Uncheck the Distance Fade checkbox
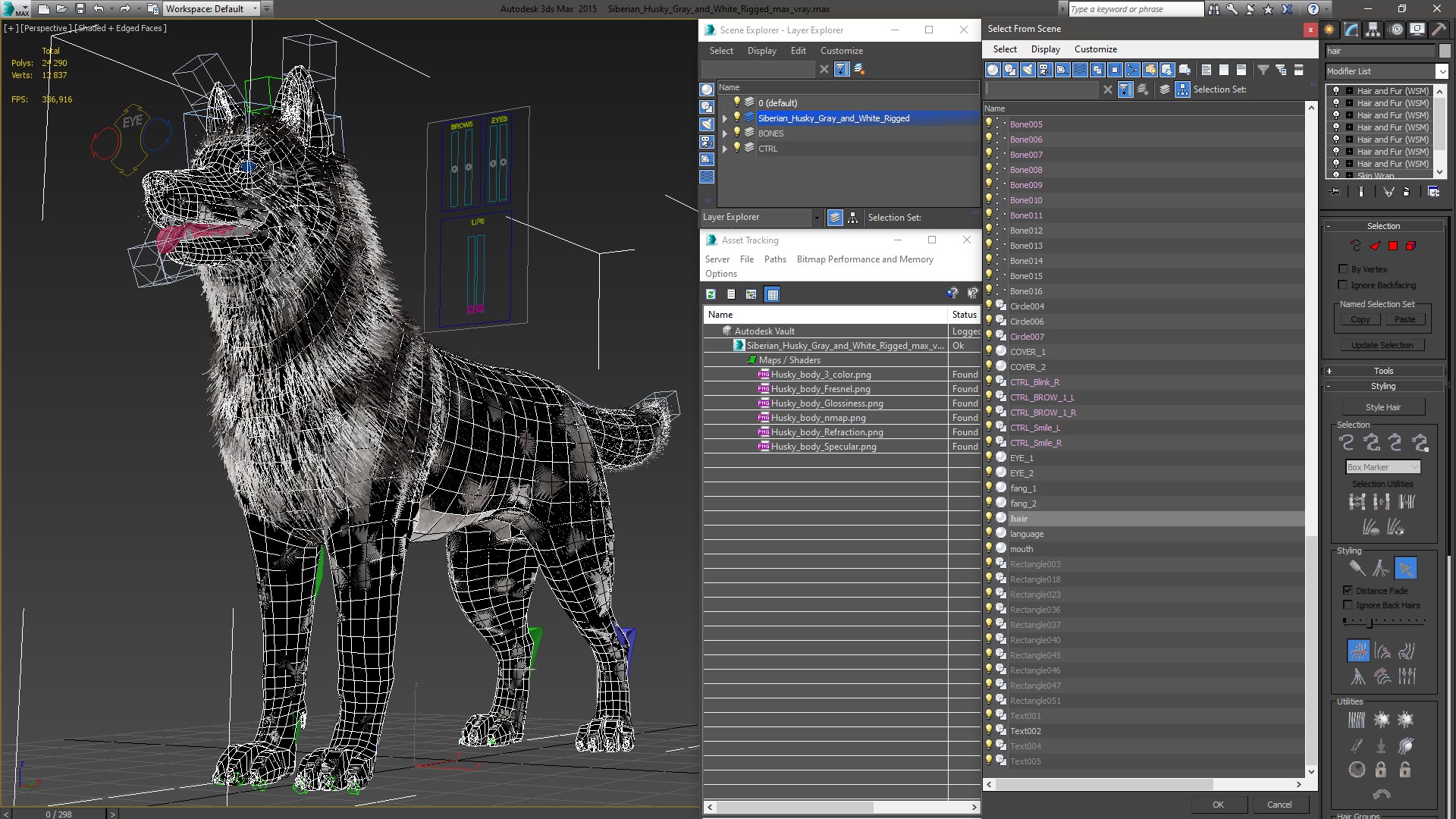The height and width of the screenshot is (819, 1456). [x=1348, y=590]
